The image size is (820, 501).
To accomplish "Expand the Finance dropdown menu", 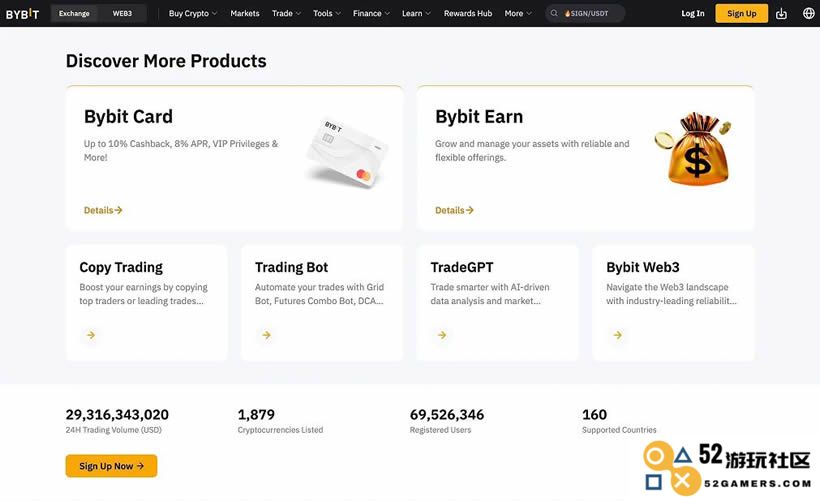I will coord(371,14).
